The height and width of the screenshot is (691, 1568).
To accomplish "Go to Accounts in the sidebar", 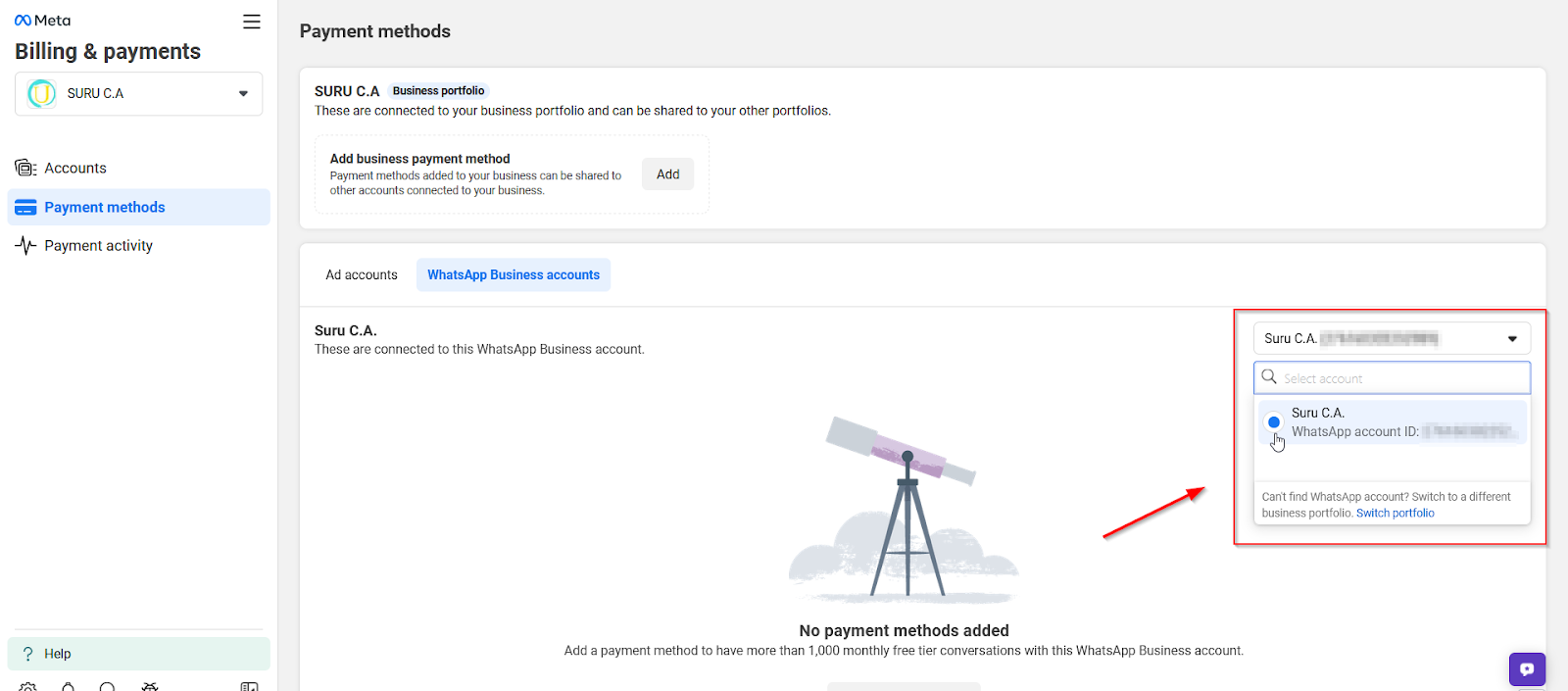I will (x=139, y=169).
